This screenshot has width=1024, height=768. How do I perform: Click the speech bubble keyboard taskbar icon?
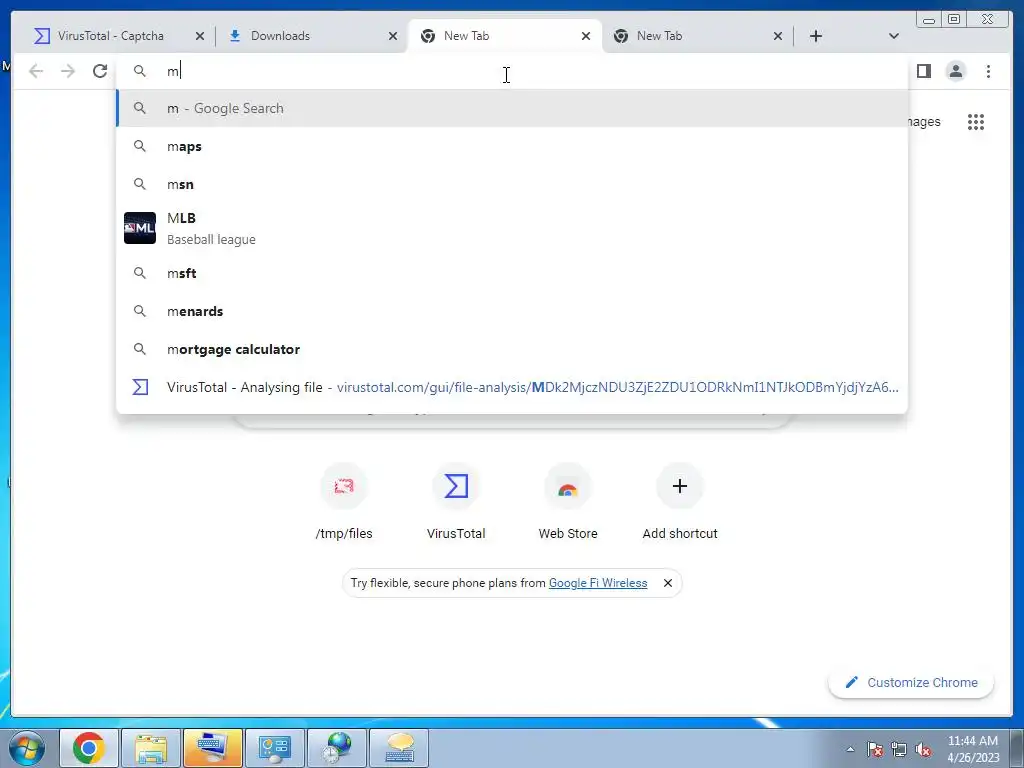[x=399, y=748]
